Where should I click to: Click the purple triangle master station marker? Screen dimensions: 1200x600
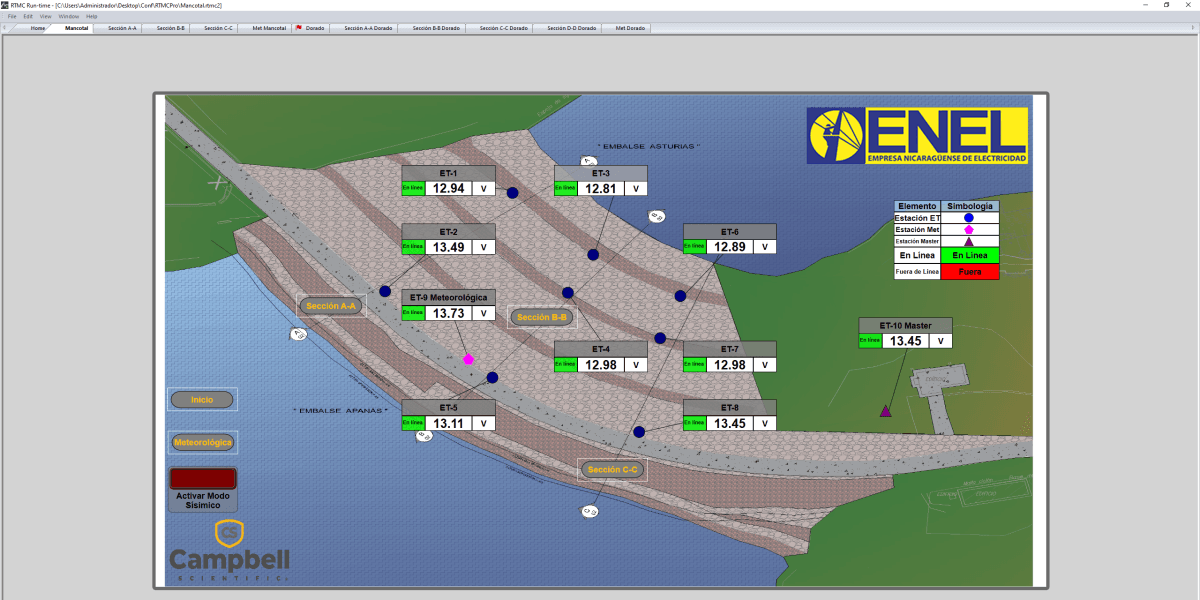coord(885,410)
